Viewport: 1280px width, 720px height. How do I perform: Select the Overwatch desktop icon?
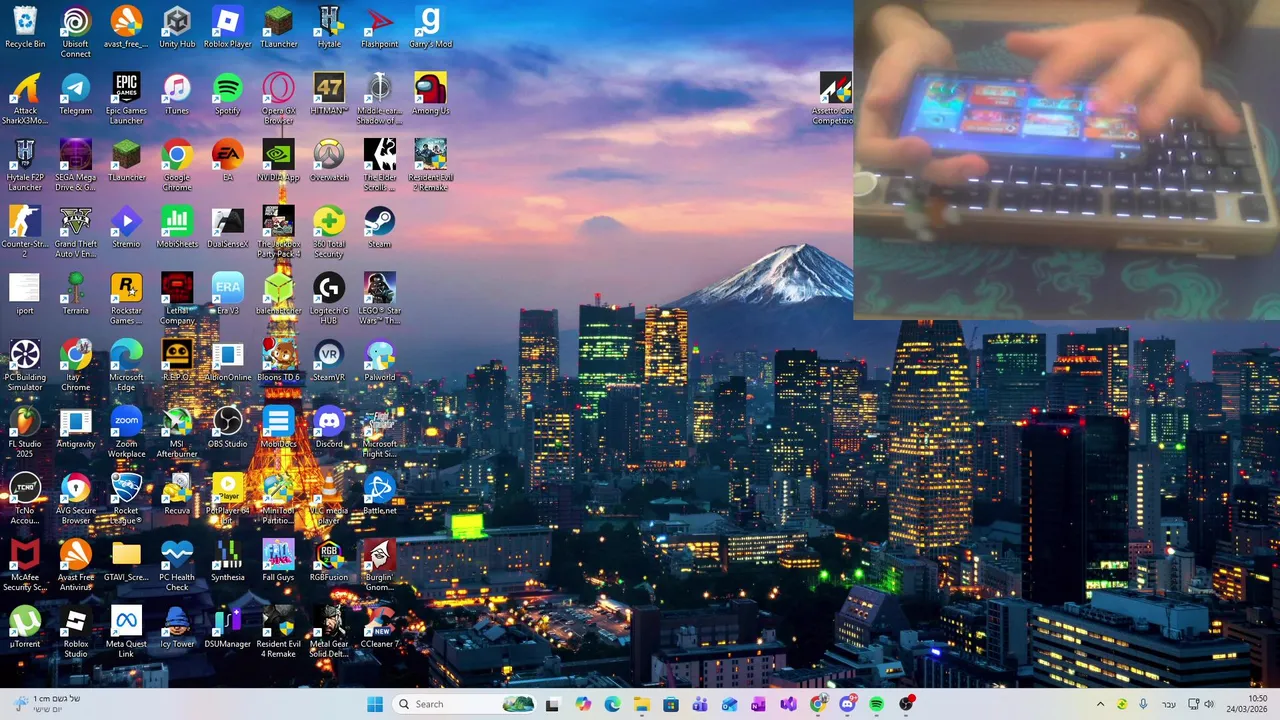(329, 160)
